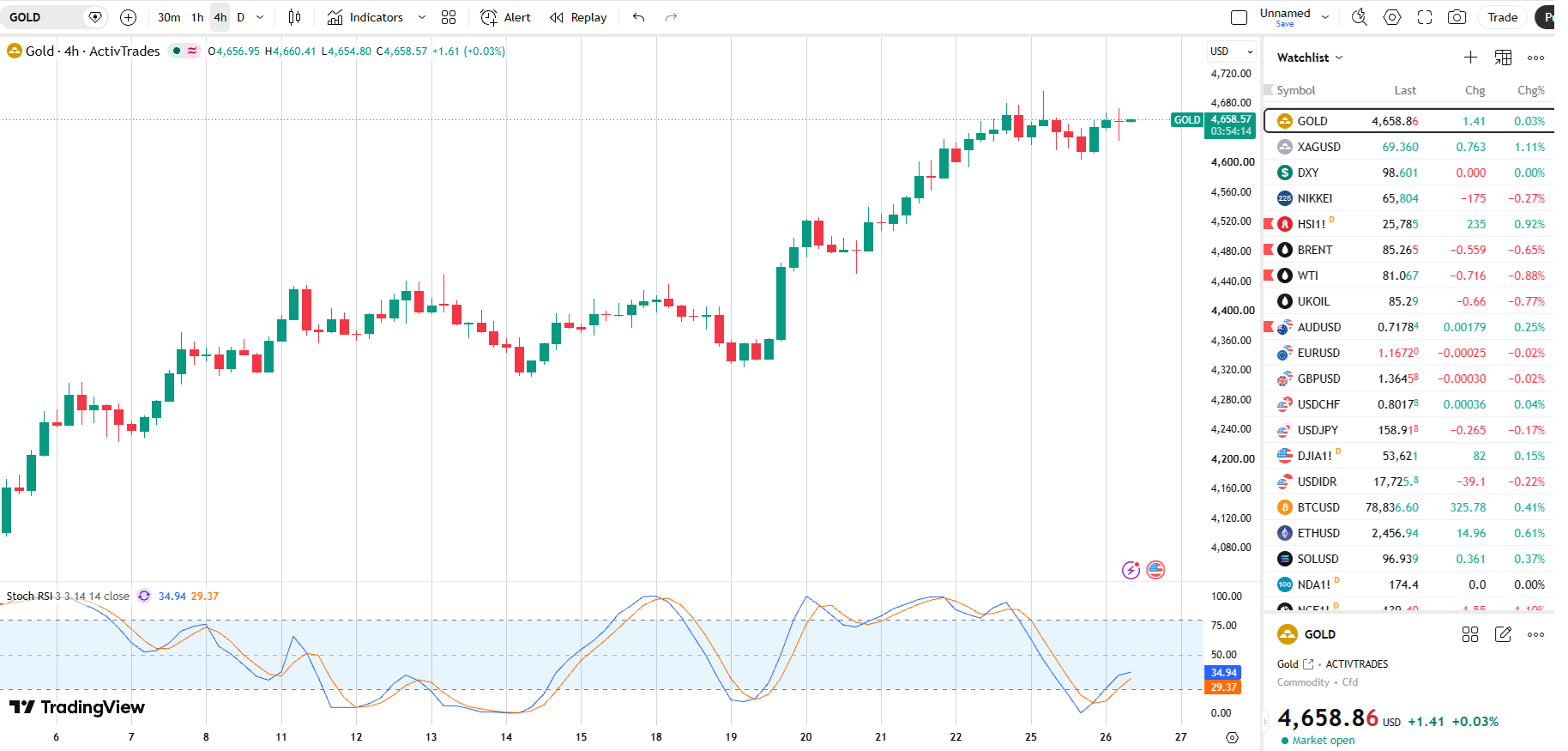Screen dimensions: 1568x751
Task: Switch to the 1h timeframe
Action: [x=197, y=17]
